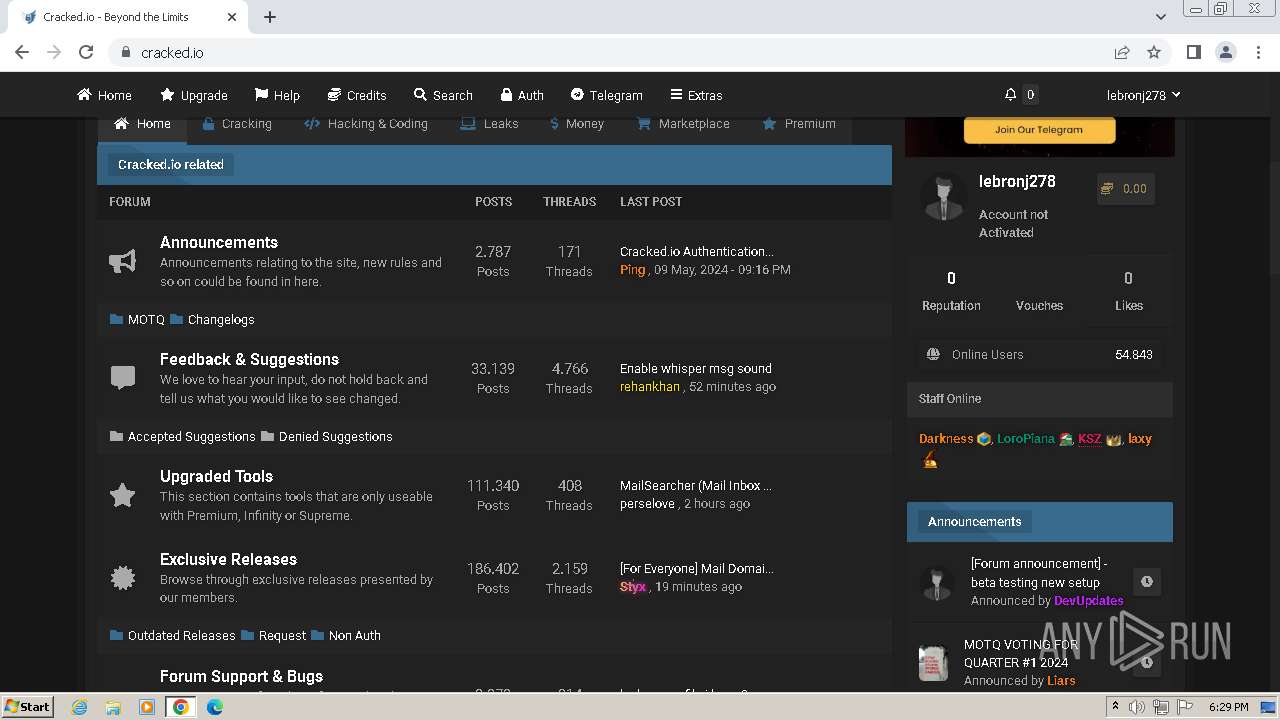
Task: Switch to the Marketplace tab
Action: (683, 124)
